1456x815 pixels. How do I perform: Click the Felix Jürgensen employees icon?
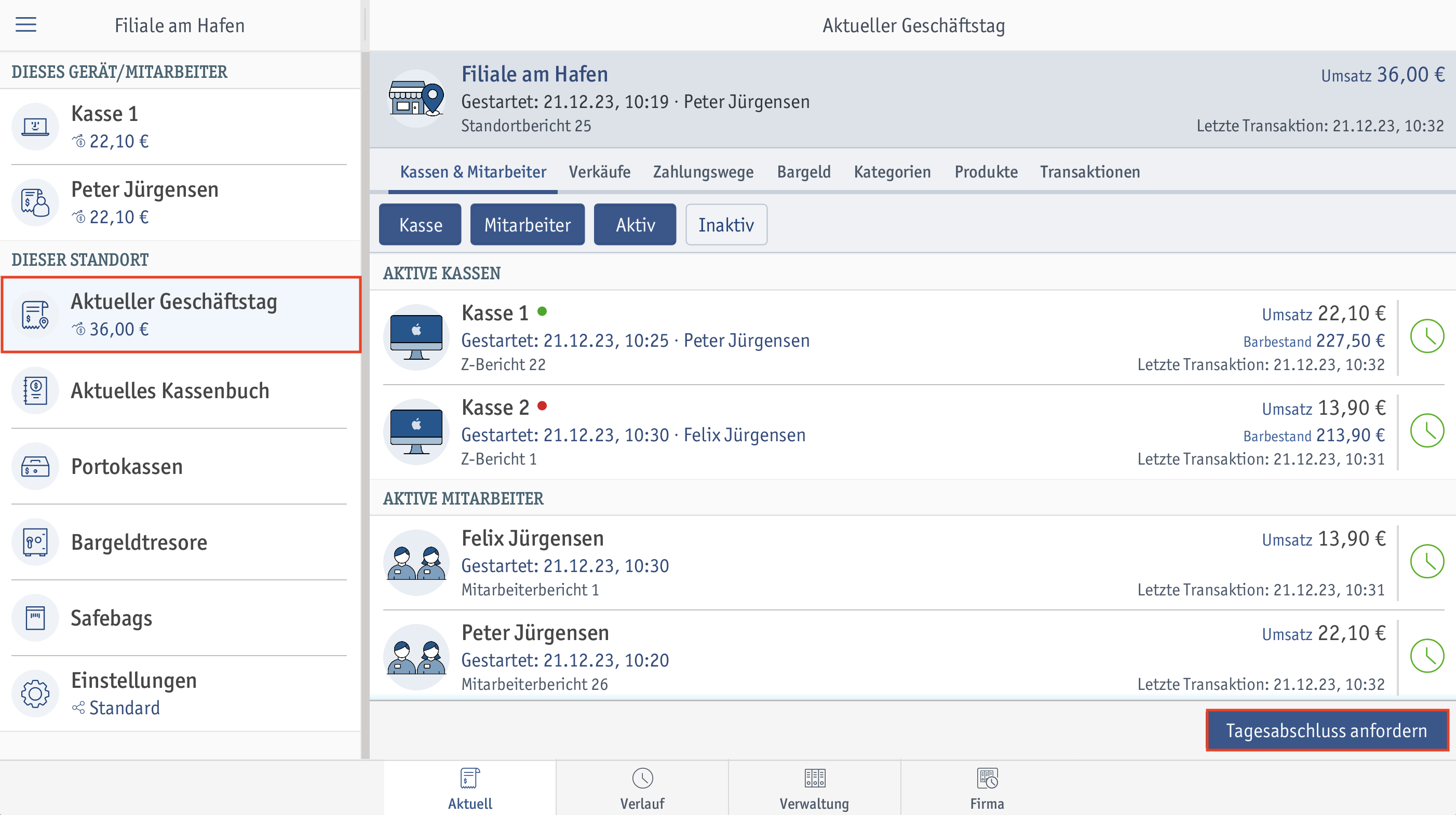pyautogui.click(x=416, y=562)
